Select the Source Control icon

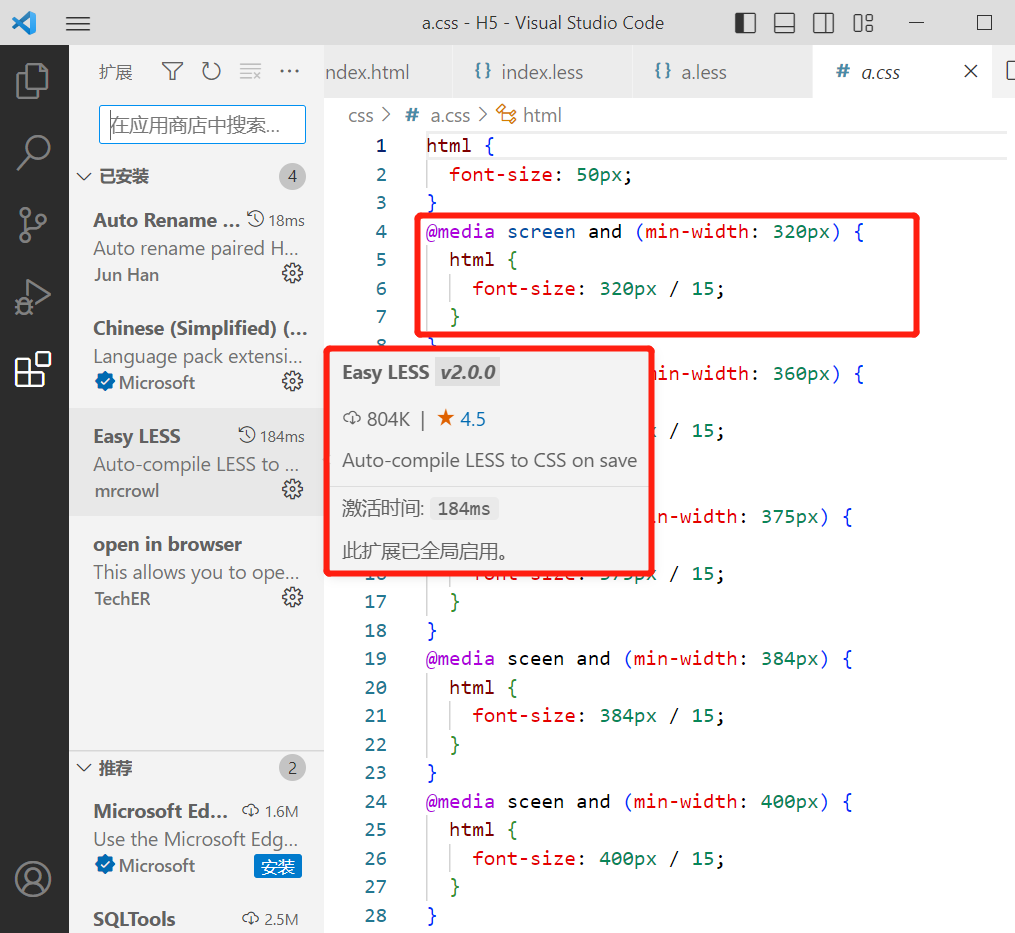pyautogui.click(x=33, y=224)
